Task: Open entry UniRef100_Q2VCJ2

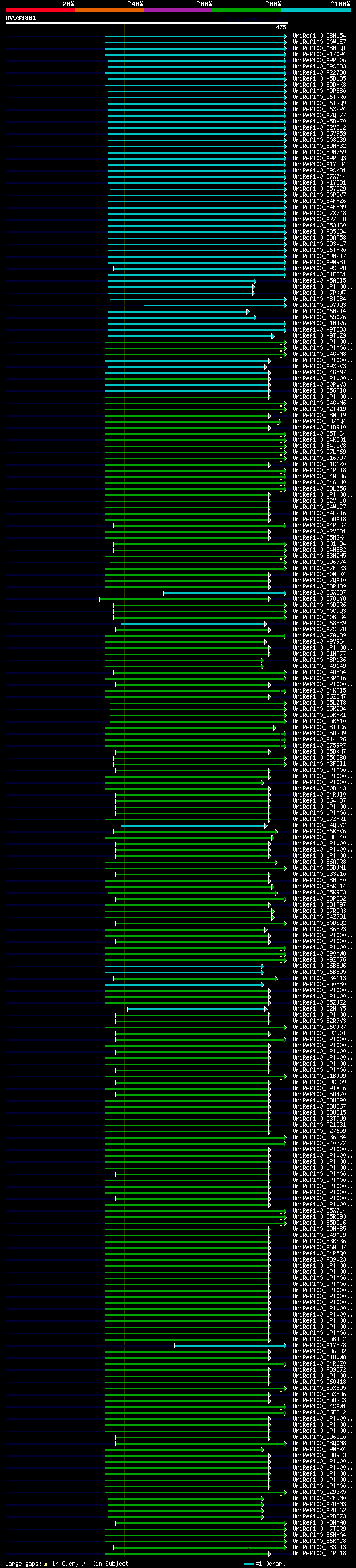Action: coord(319,128)
